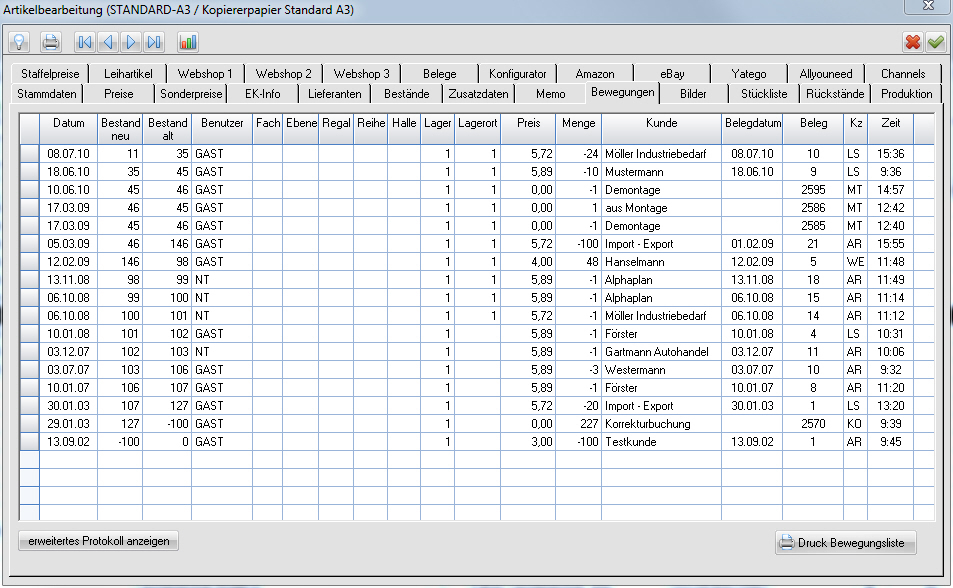953x588 pixels.
Task: Switch to Webshop 1 tab
Action: (x=205, y=74)
